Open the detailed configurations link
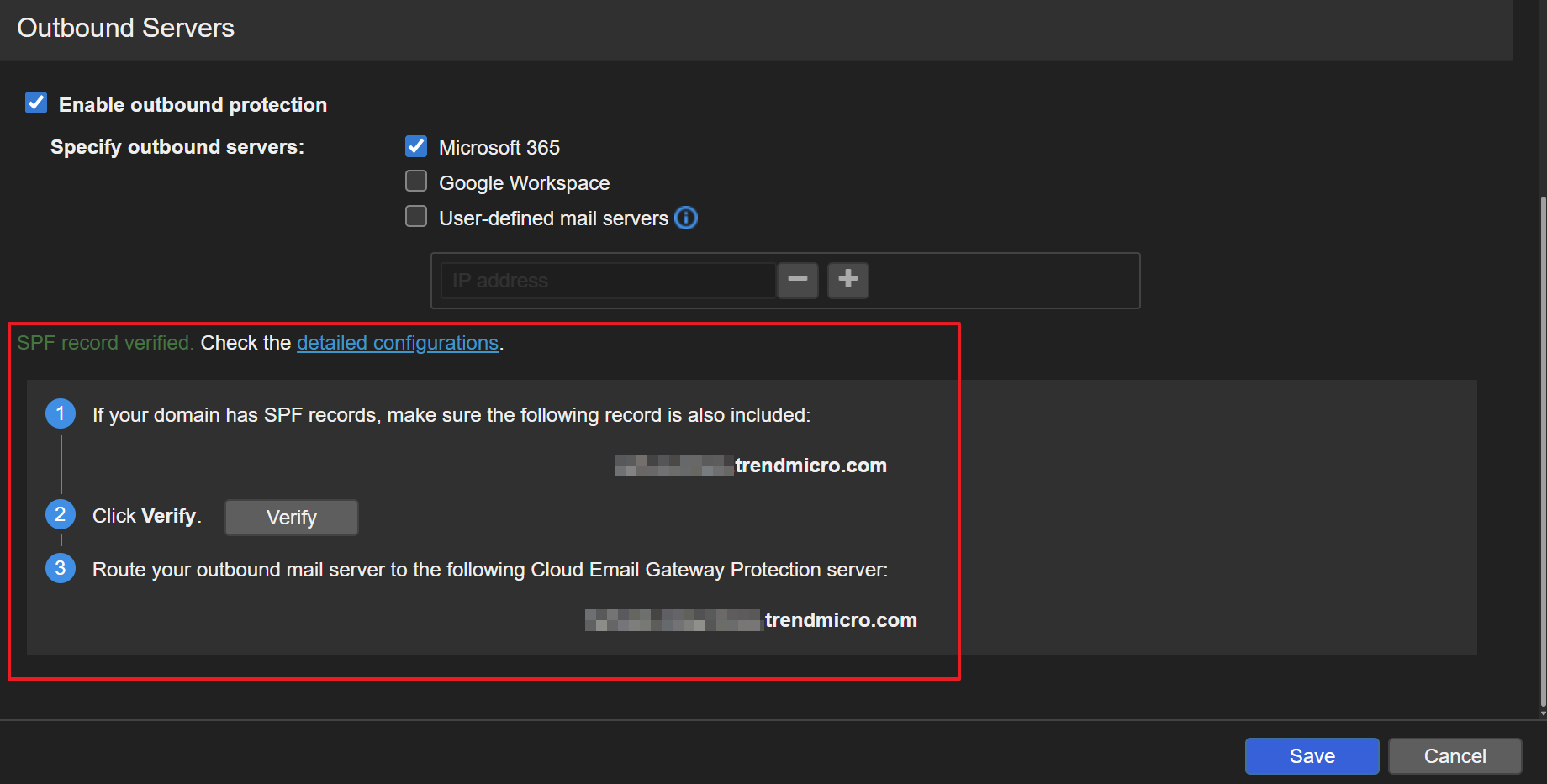Screen dimensions: 1547x784 coord(397,343)
